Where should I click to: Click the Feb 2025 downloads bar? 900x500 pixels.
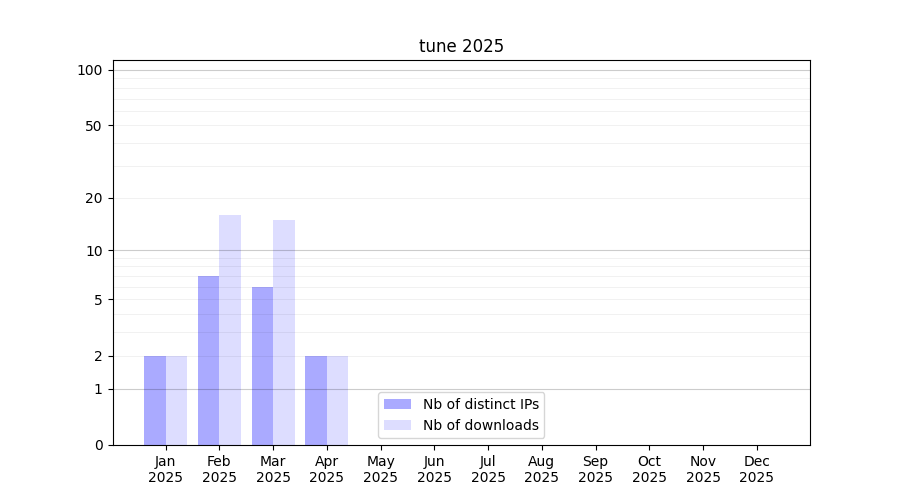230,330
